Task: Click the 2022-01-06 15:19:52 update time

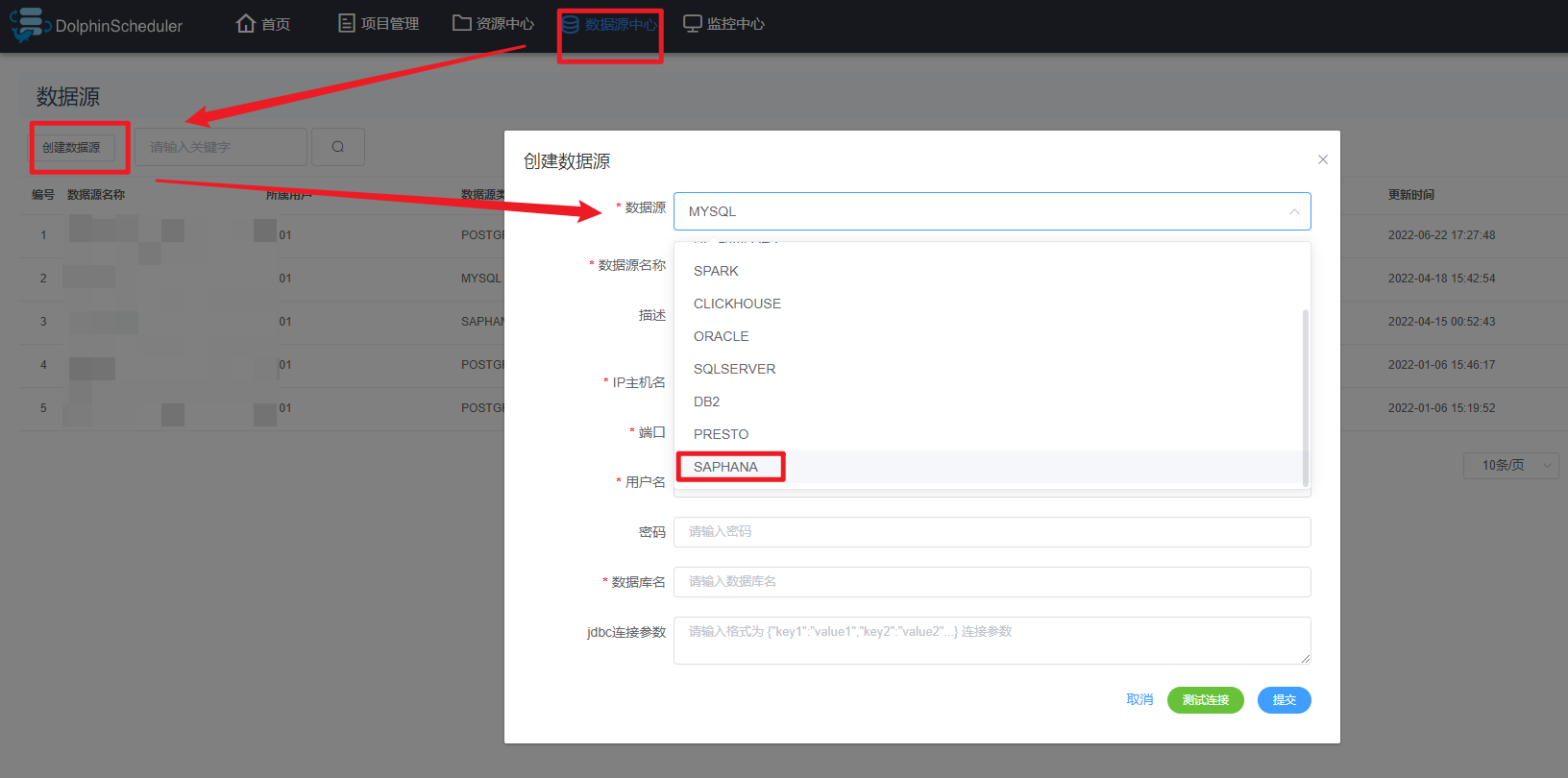Action: (x=1441, y=408)
